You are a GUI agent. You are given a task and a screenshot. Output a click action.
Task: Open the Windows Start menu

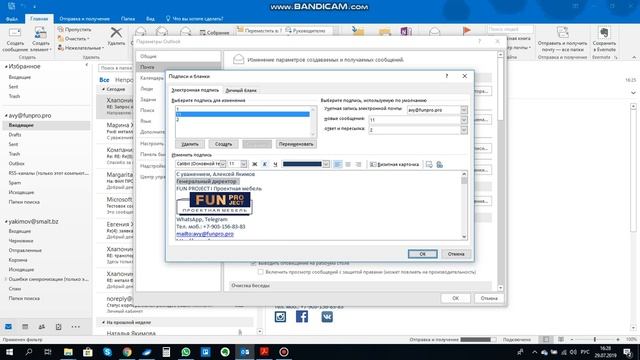pyautogui.click(x=9, y=352)
